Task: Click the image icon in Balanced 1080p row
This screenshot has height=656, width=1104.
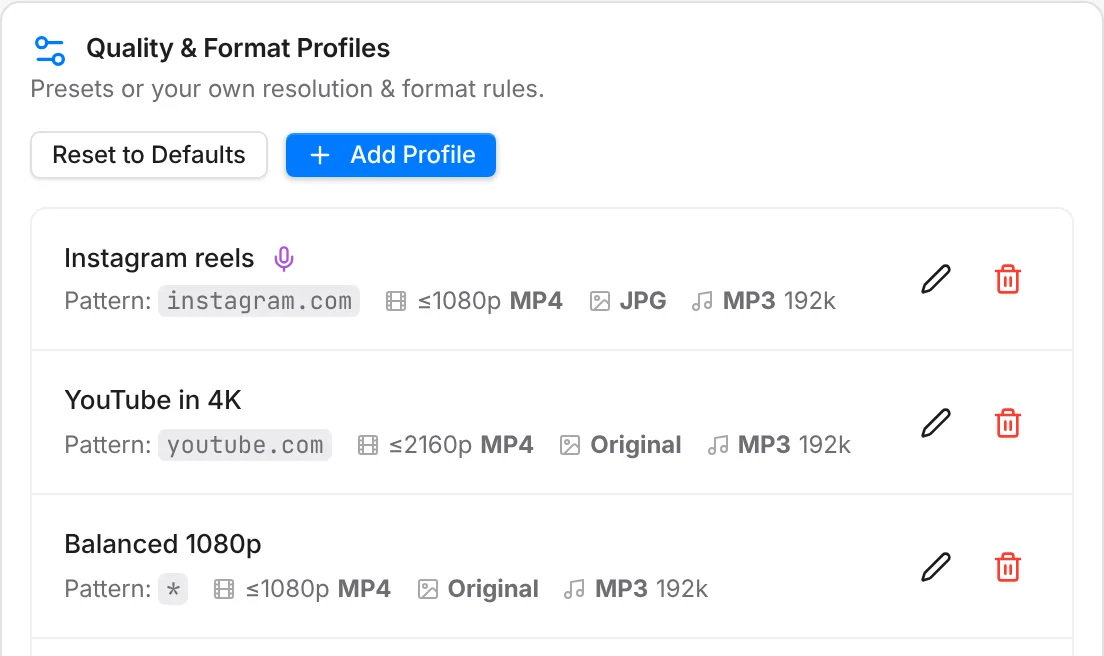Action: point(427,588)
